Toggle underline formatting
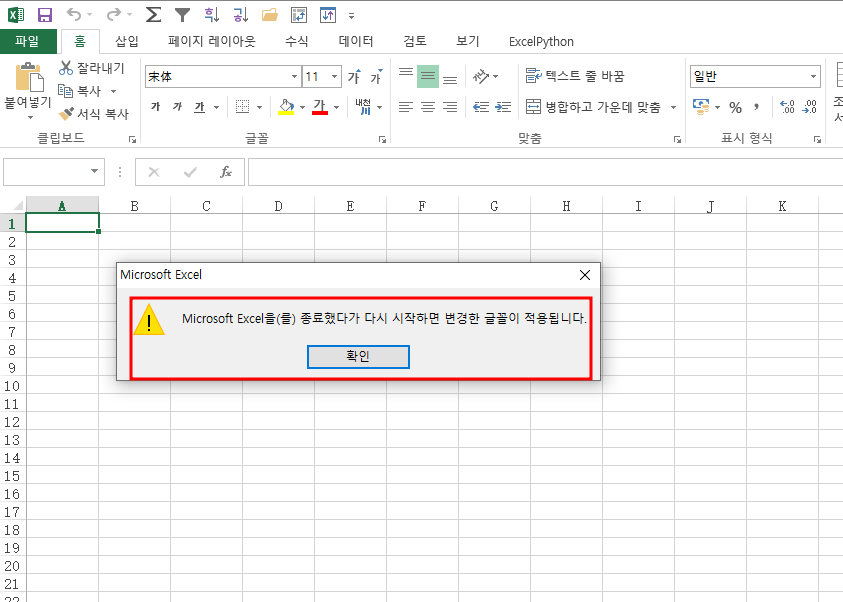 point(199,107)
